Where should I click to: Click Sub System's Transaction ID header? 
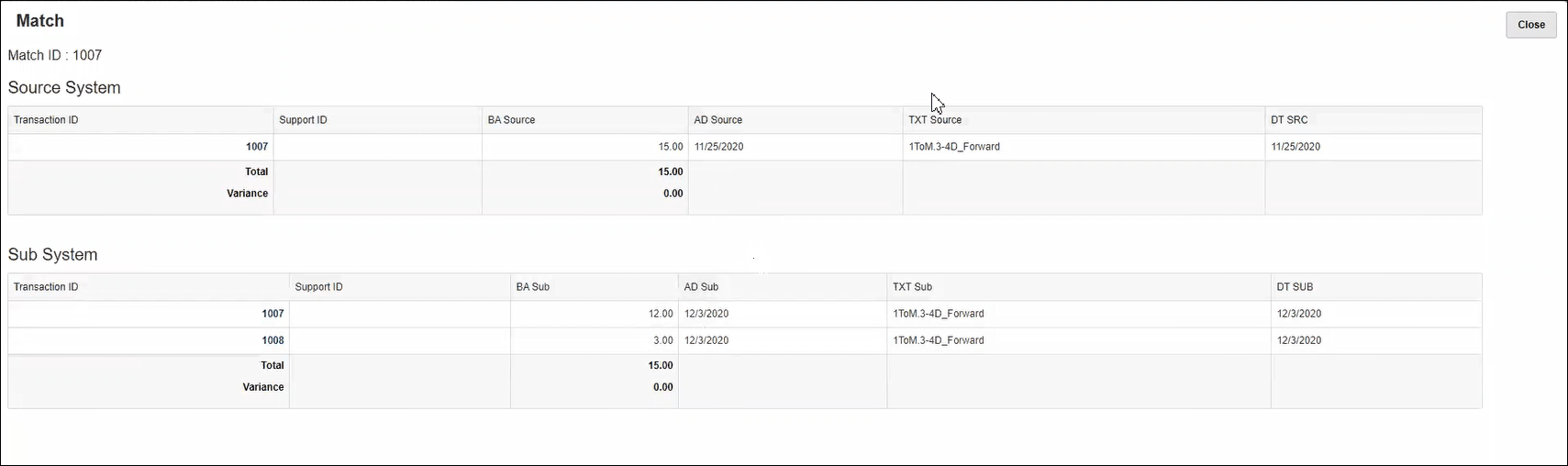46,287
